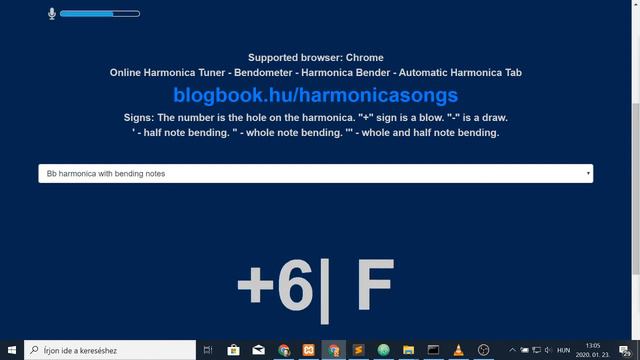This screenshot has height=360, width=640.
Task: Click the battery status tray icon
Action: 524,350
